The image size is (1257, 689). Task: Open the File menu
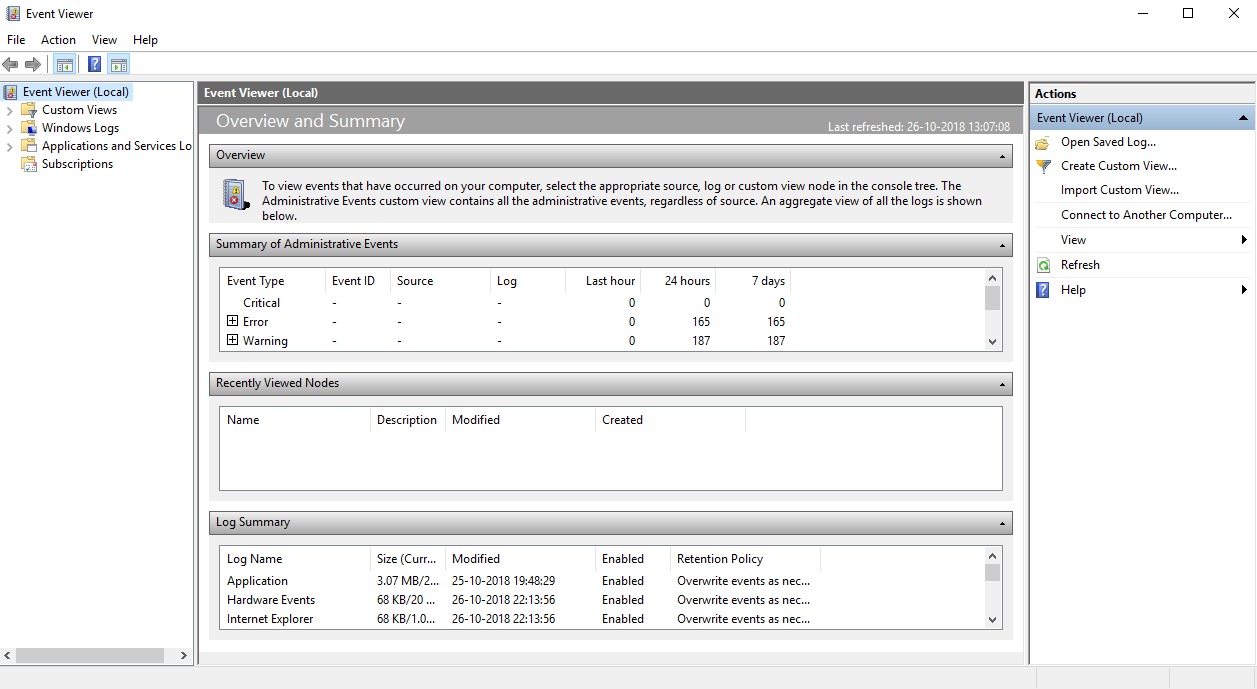click(x=16, y=40)
